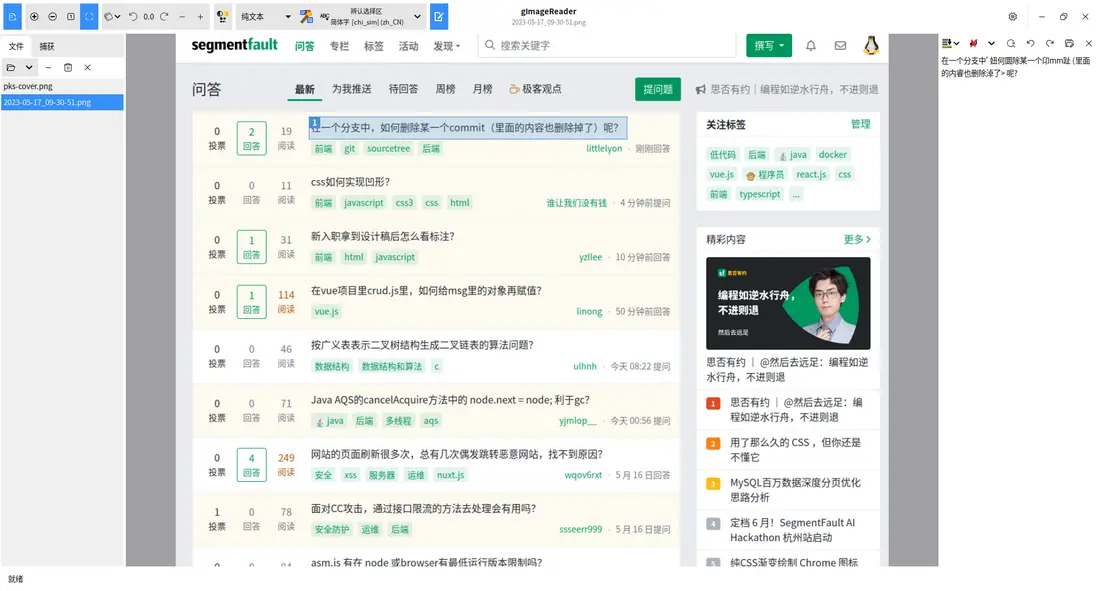This screenshot has width=1098, height=591.
Task: Clear the output text with the X button
Action: tap(1088, 44)
